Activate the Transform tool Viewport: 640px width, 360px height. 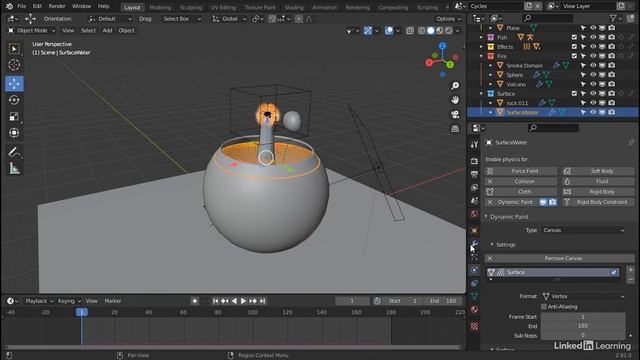tap(14, 133)
